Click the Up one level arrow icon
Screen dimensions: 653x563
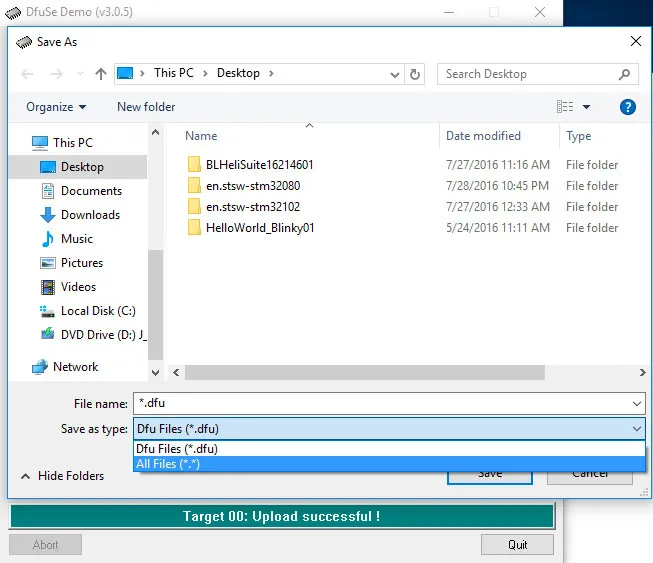100,74
